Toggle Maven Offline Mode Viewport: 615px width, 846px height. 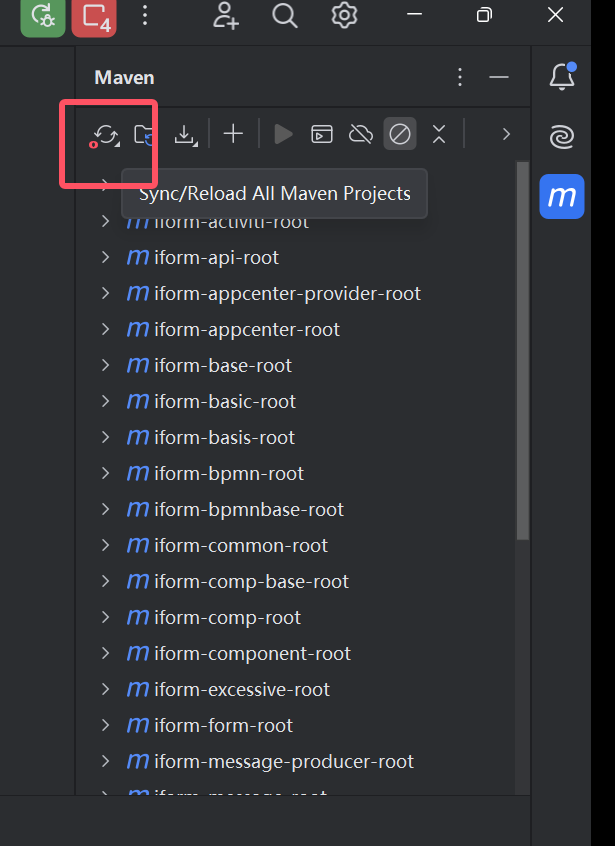360,134
